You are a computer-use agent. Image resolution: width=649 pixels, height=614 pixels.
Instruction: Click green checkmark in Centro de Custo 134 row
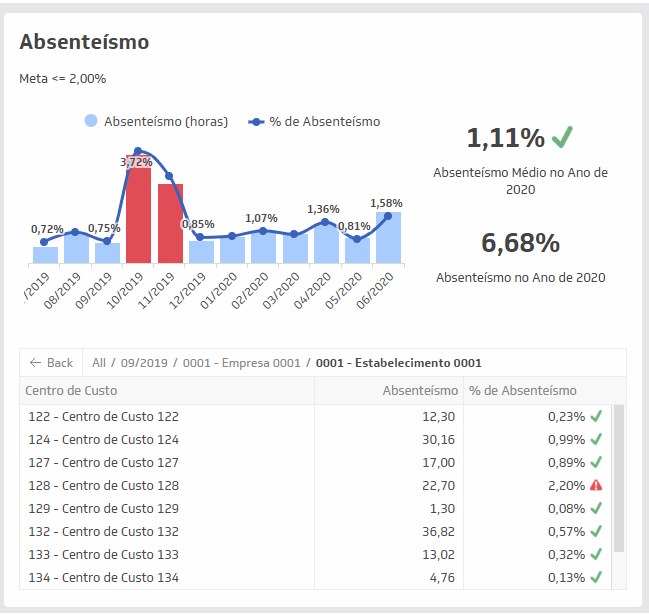click(x=596, y=577)
